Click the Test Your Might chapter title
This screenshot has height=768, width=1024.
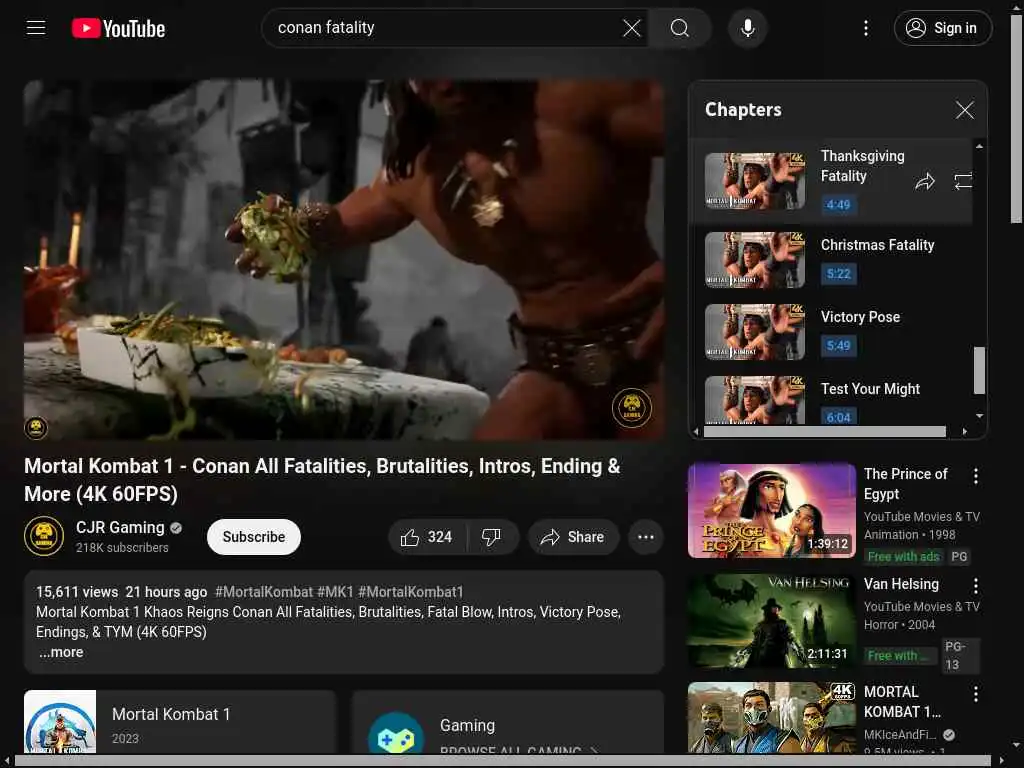(x=870, y=389)
